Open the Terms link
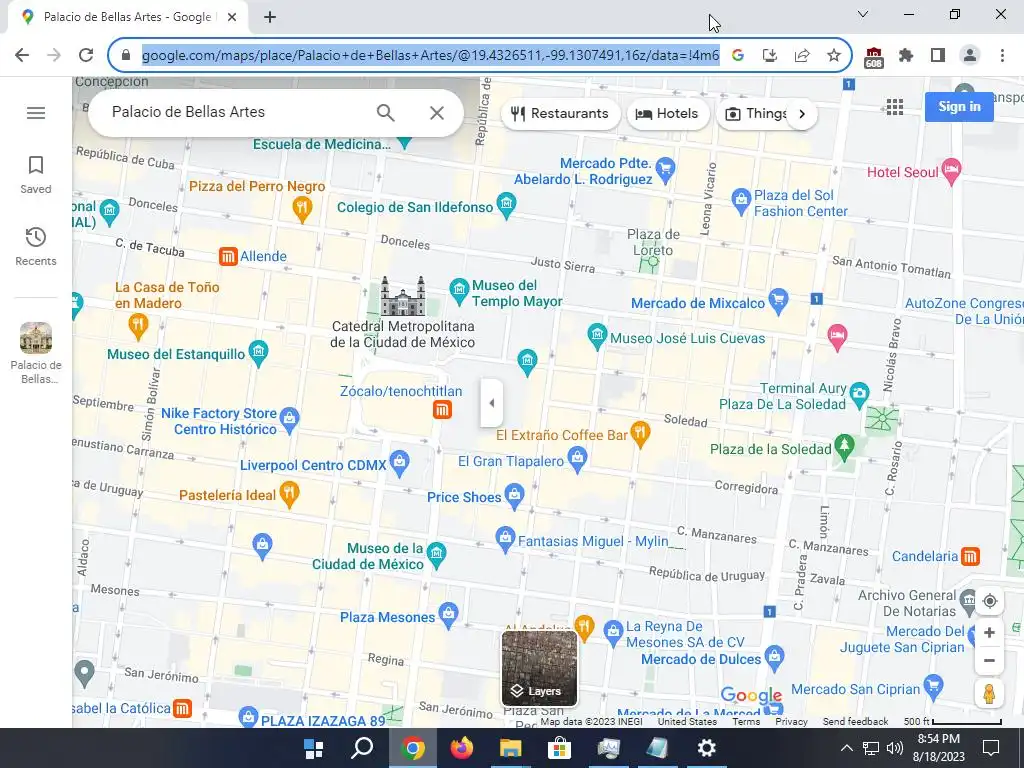 coord(746,722)
